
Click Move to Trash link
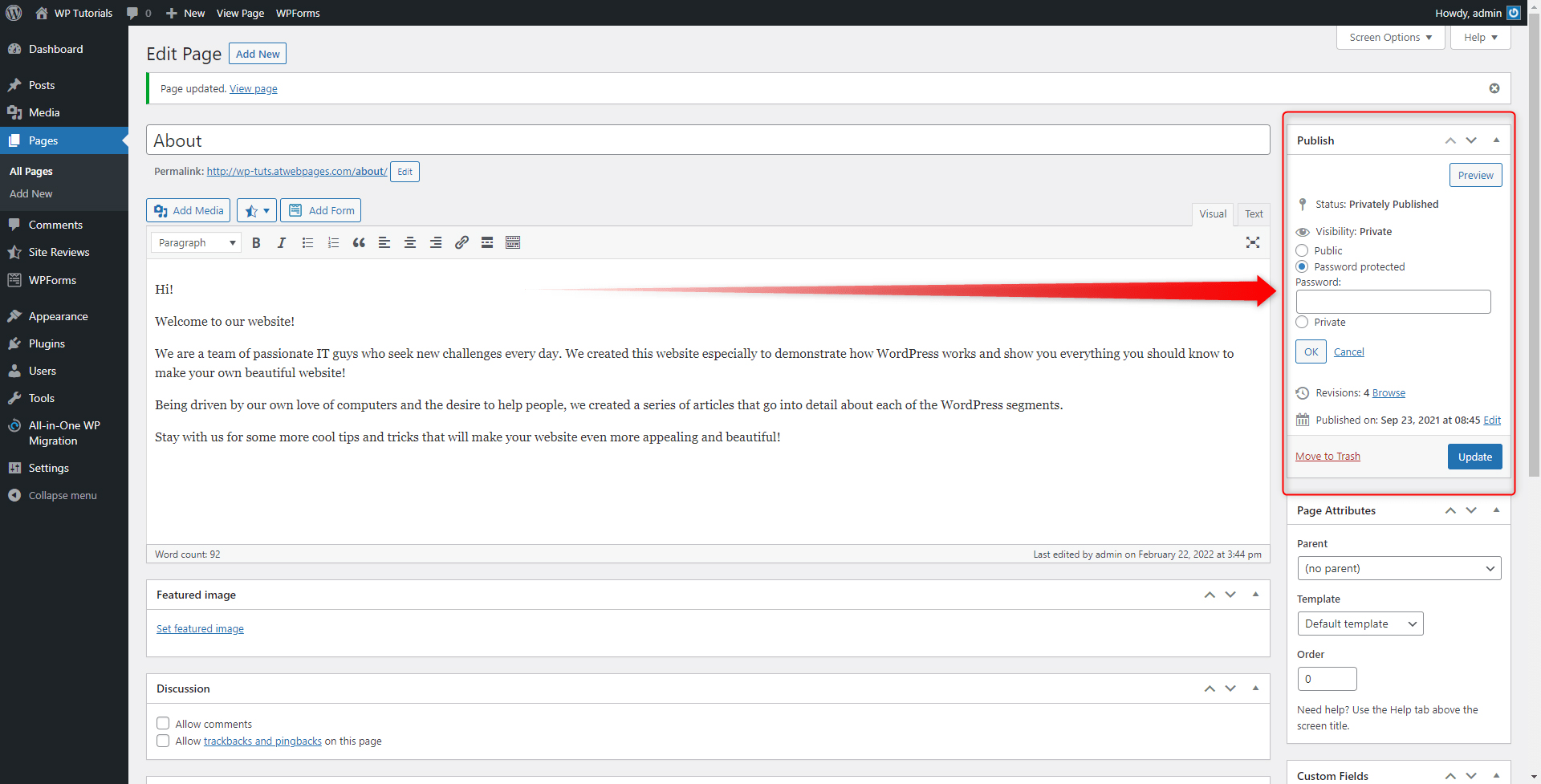(x=1328, y=456)
